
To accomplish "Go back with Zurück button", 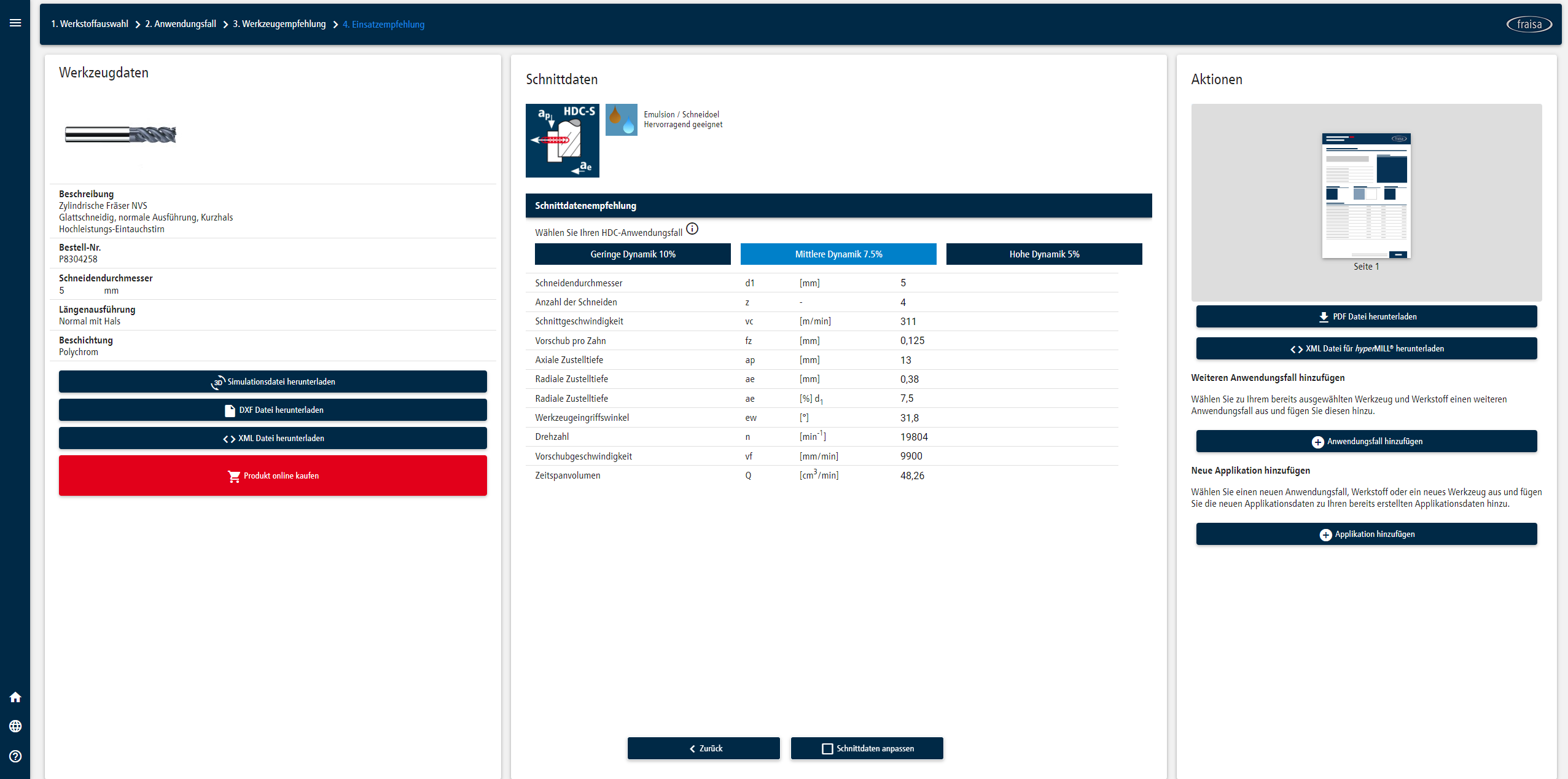I will click(704, 748).
